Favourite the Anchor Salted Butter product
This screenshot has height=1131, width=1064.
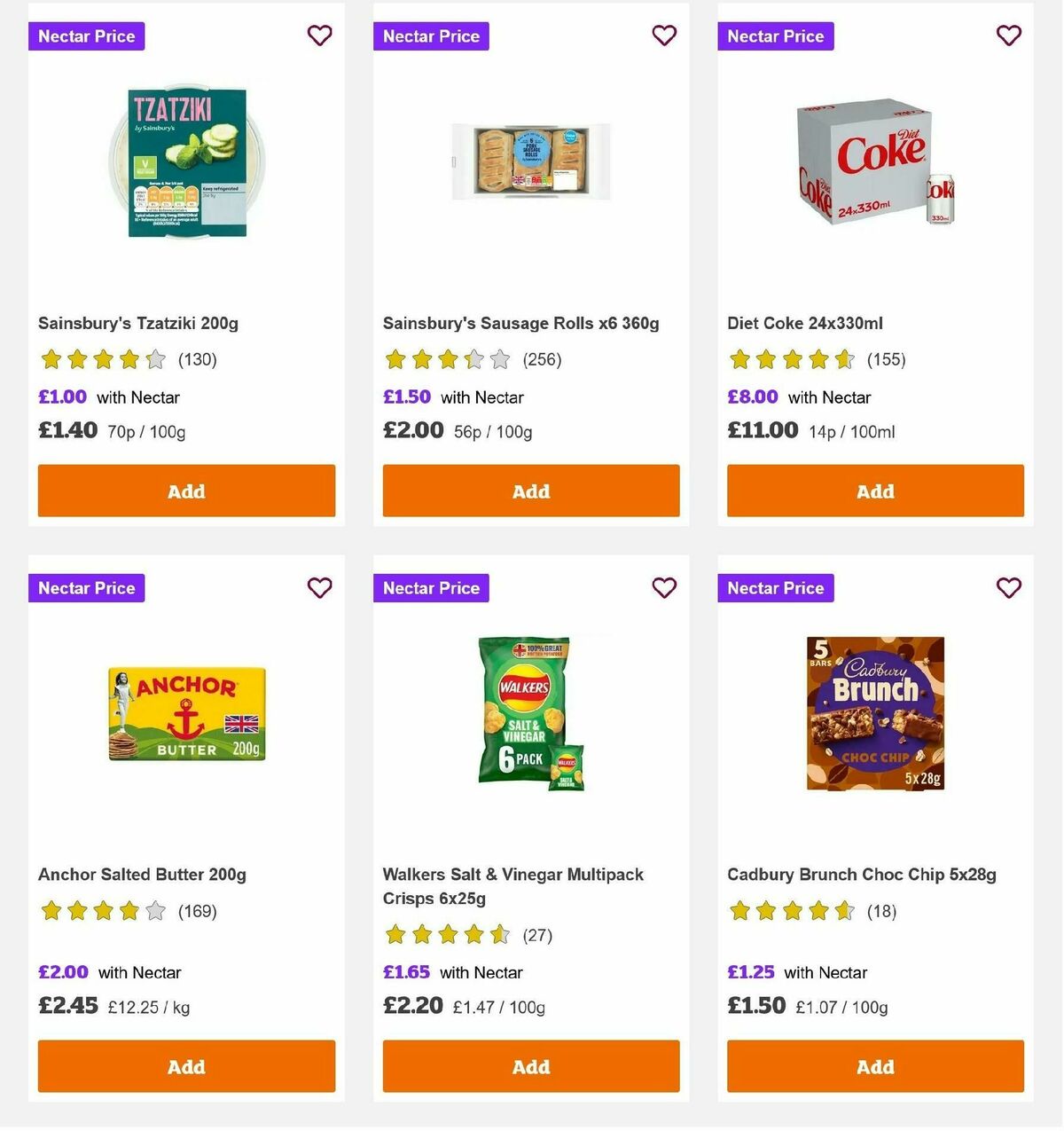click(x=319, y=587)
